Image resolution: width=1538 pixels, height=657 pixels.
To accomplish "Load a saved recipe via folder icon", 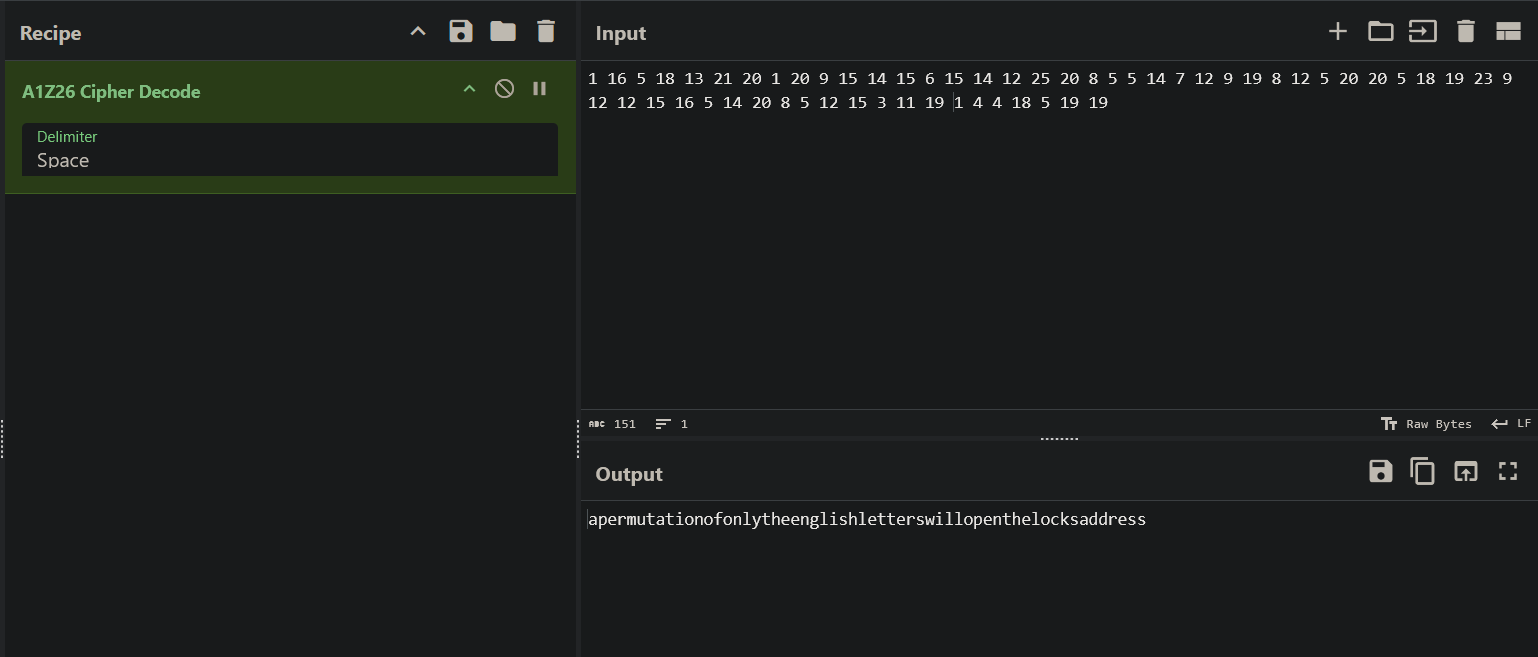I will click(x=503, y=32).
